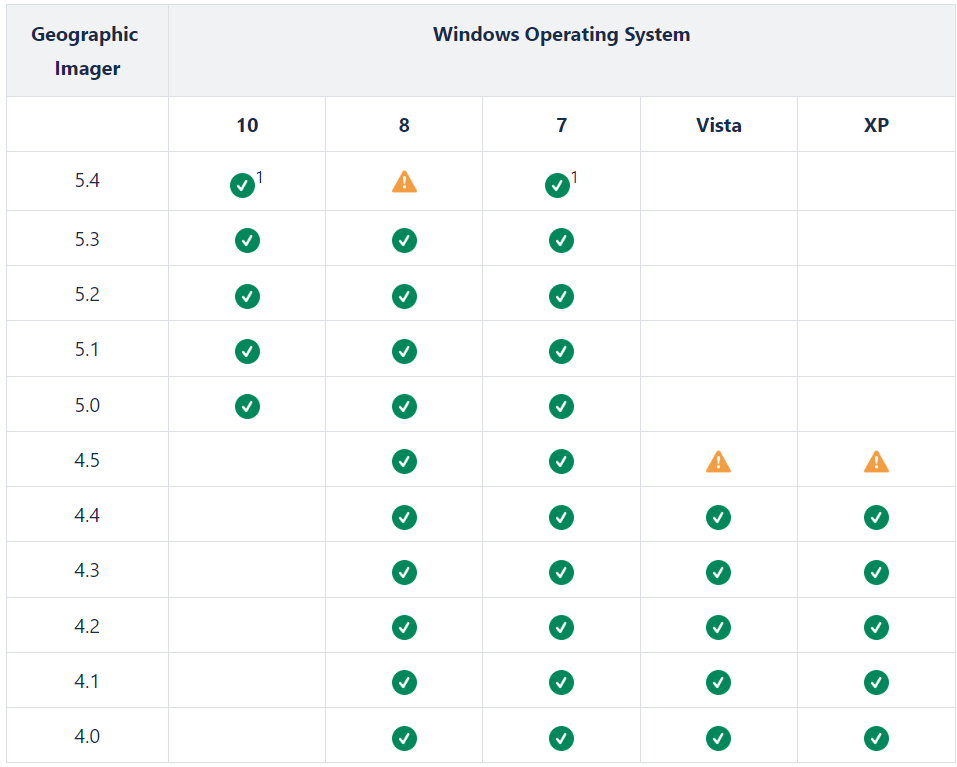
Task: Click the 4.4 check mark under Vista
Action: (x=718, y=517)
